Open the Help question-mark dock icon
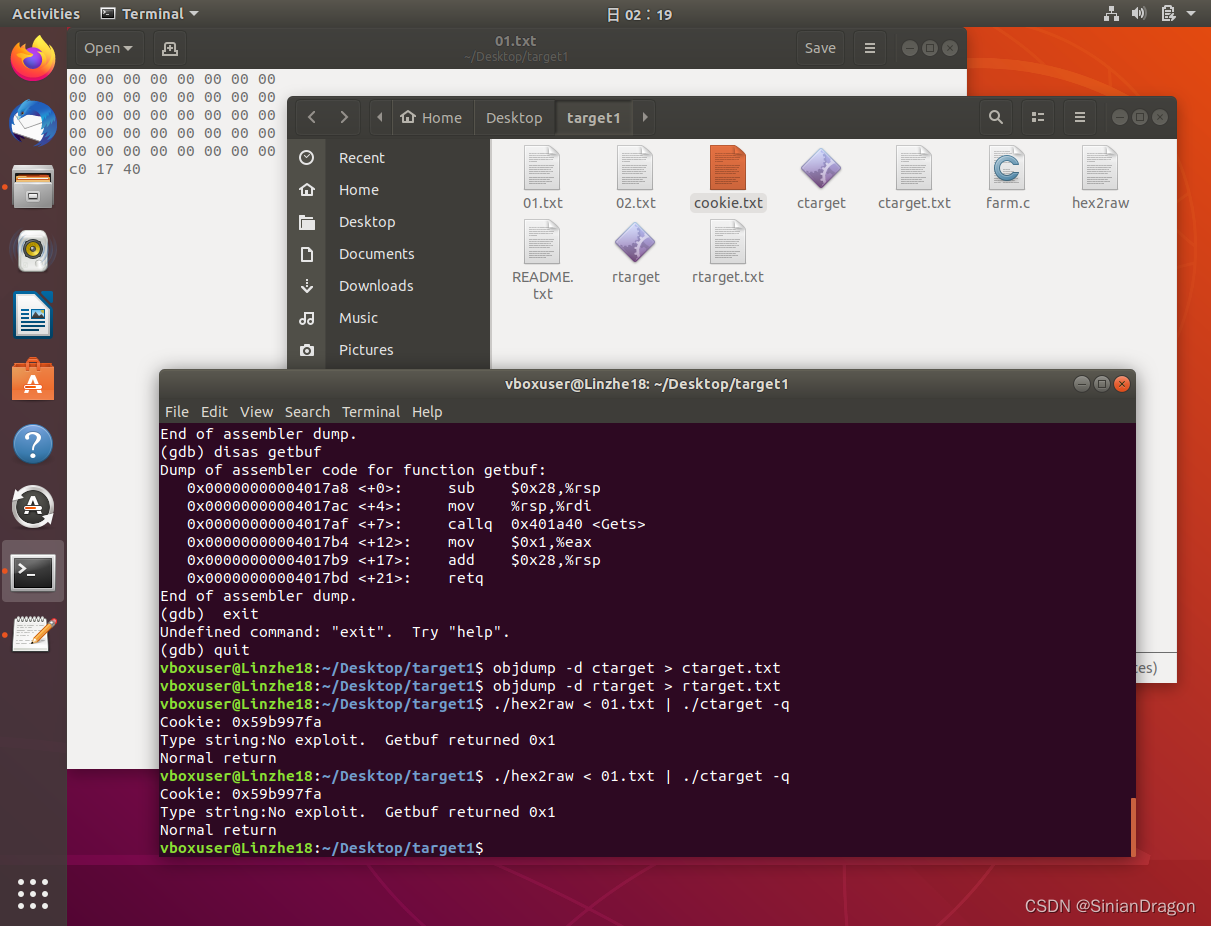 tap(33, 443)
